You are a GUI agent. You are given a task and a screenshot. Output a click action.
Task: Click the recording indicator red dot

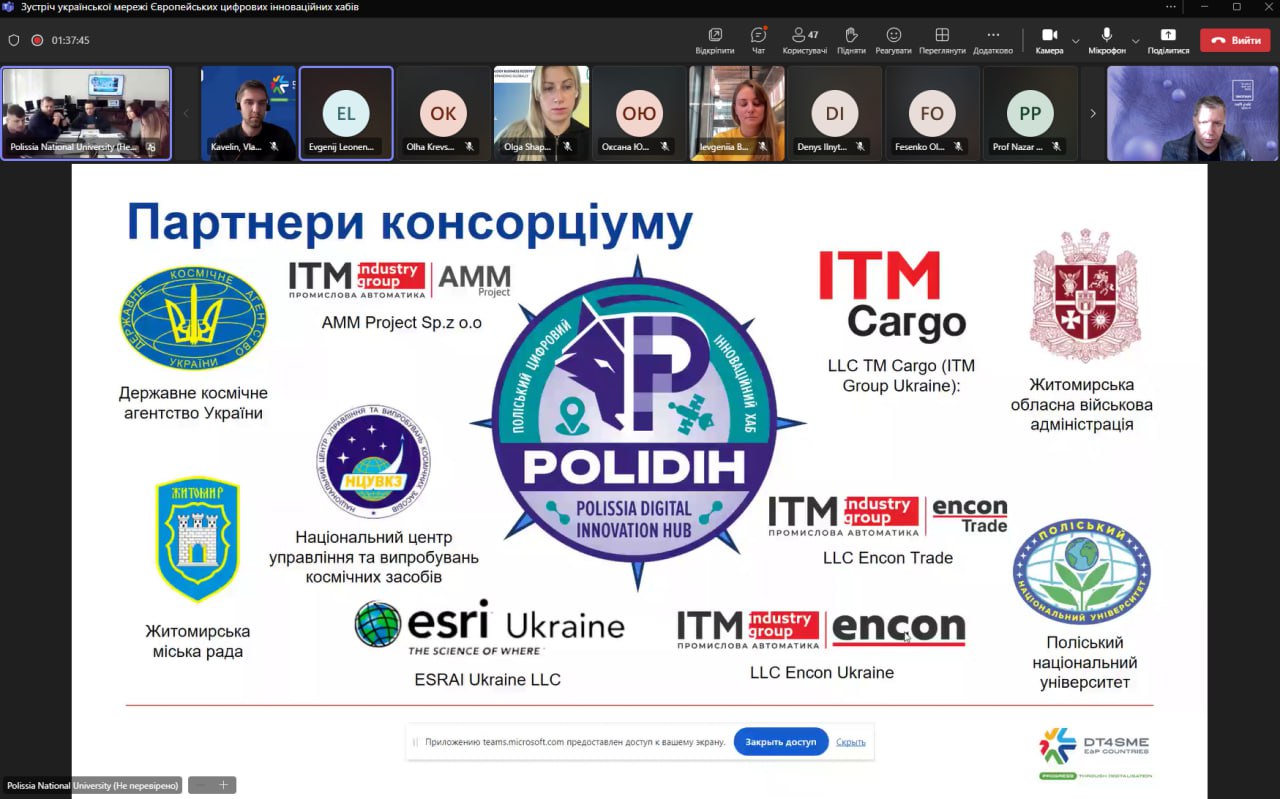click(37, 41)
